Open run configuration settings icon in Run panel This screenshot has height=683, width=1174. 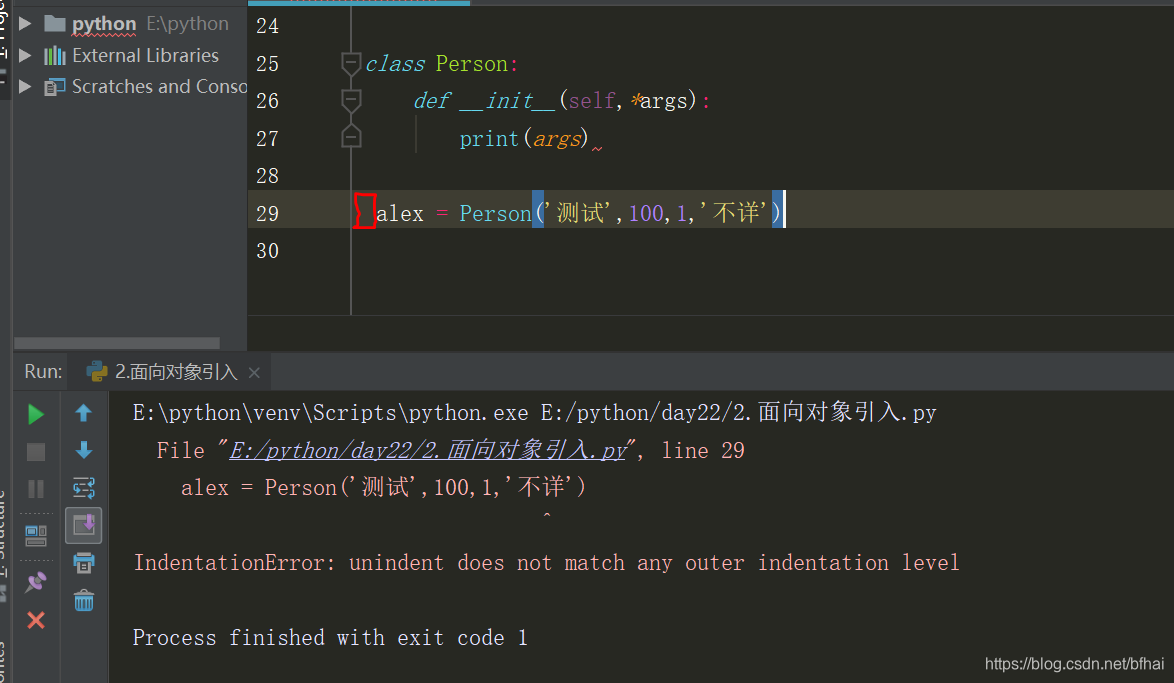(84, 488)
